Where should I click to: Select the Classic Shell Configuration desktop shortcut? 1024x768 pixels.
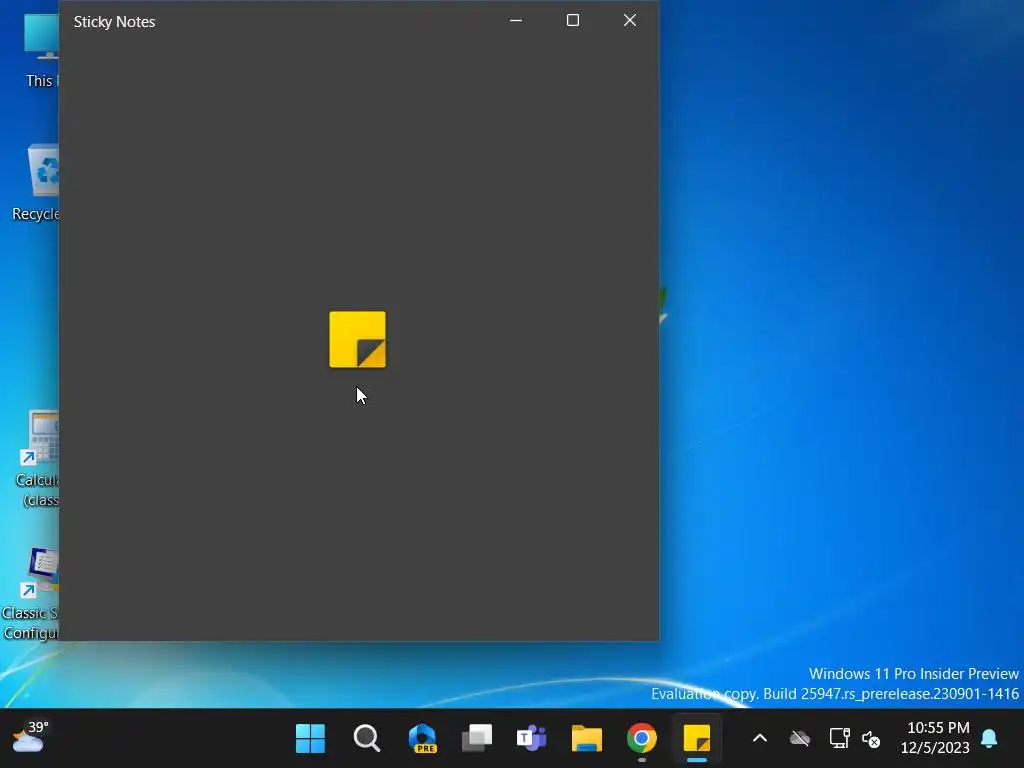[31, 594]
